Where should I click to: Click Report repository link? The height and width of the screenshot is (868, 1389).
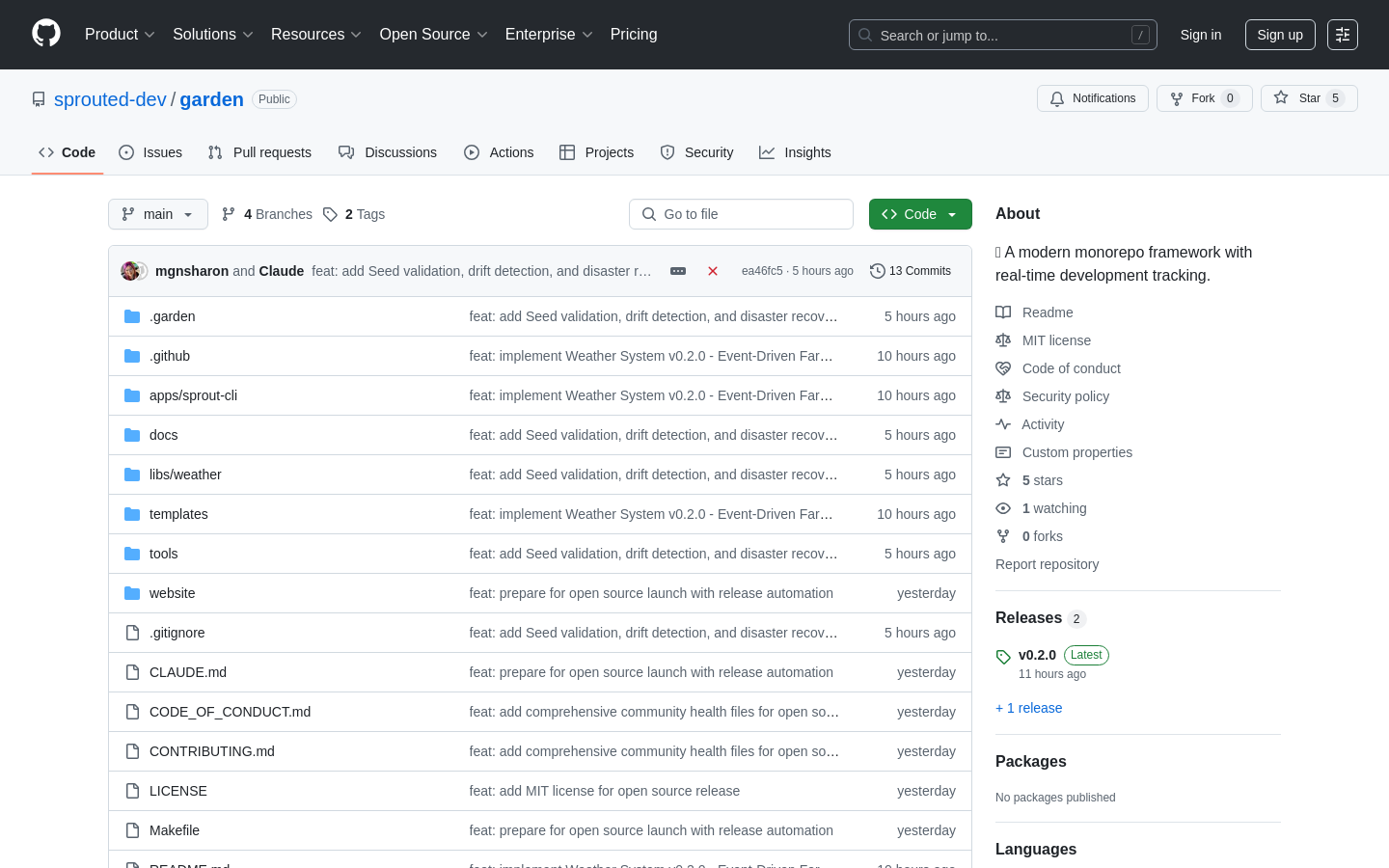(x=1047, y=564)
